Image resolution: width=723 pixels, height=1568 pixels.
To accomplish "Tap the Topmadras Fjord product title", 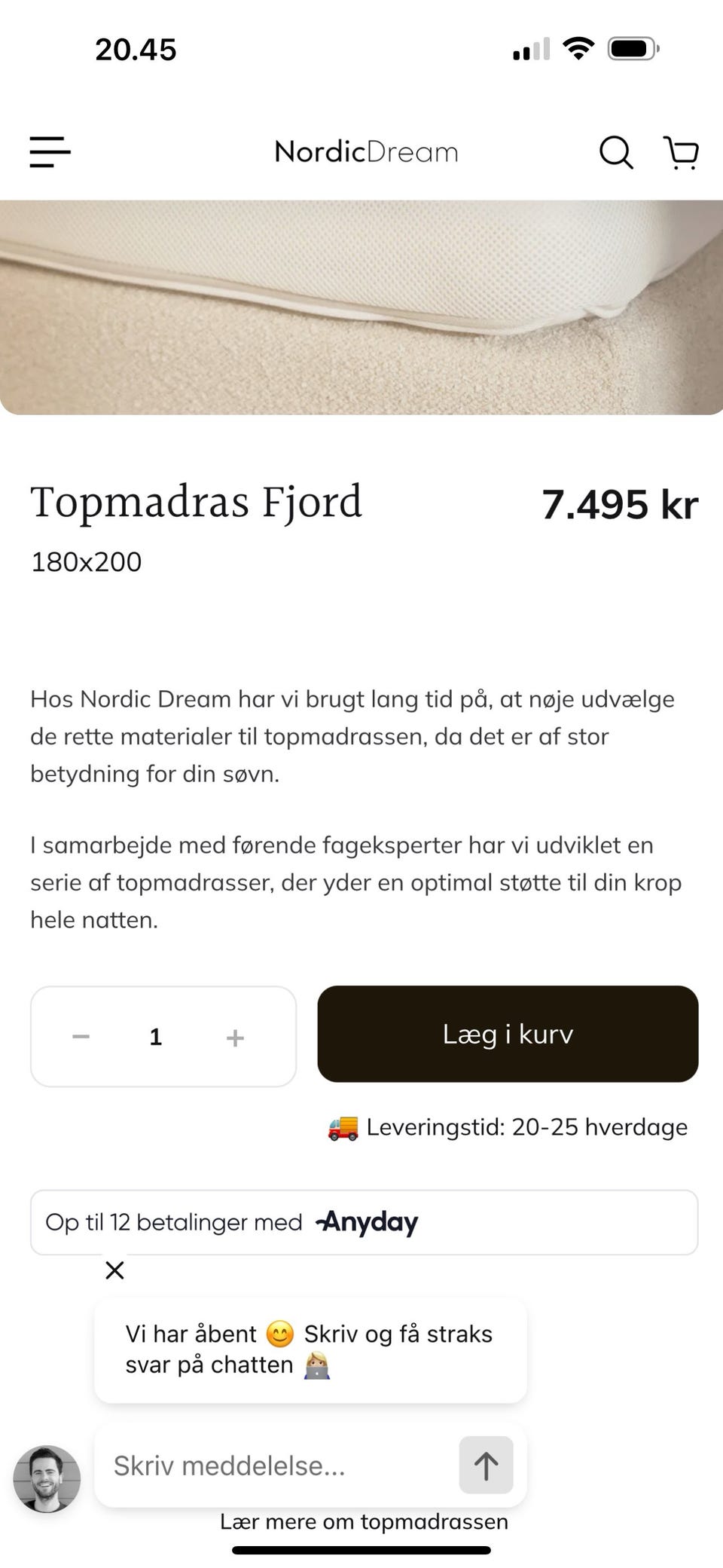I will click(x=196, y=503).
